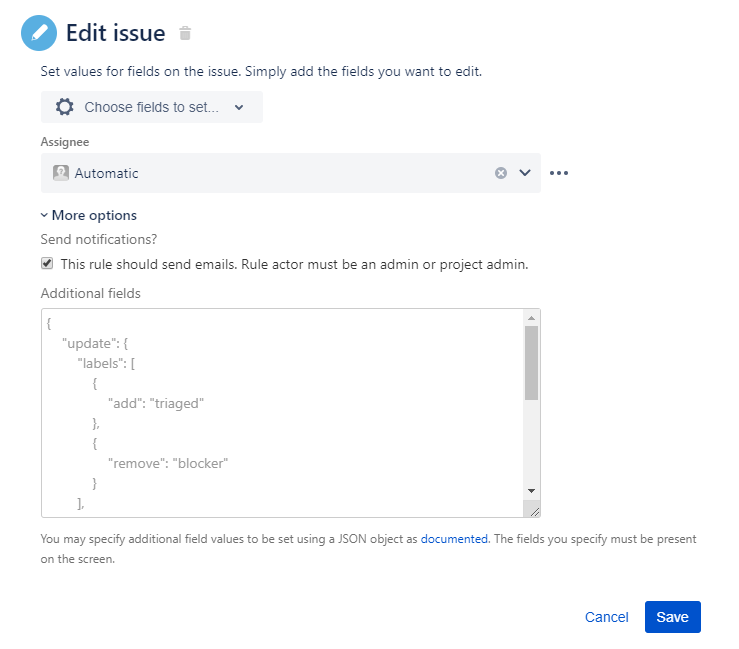Click the "labels": [ line
The image size is (739, 649).
pyautogui.click(x=107, y=363)
